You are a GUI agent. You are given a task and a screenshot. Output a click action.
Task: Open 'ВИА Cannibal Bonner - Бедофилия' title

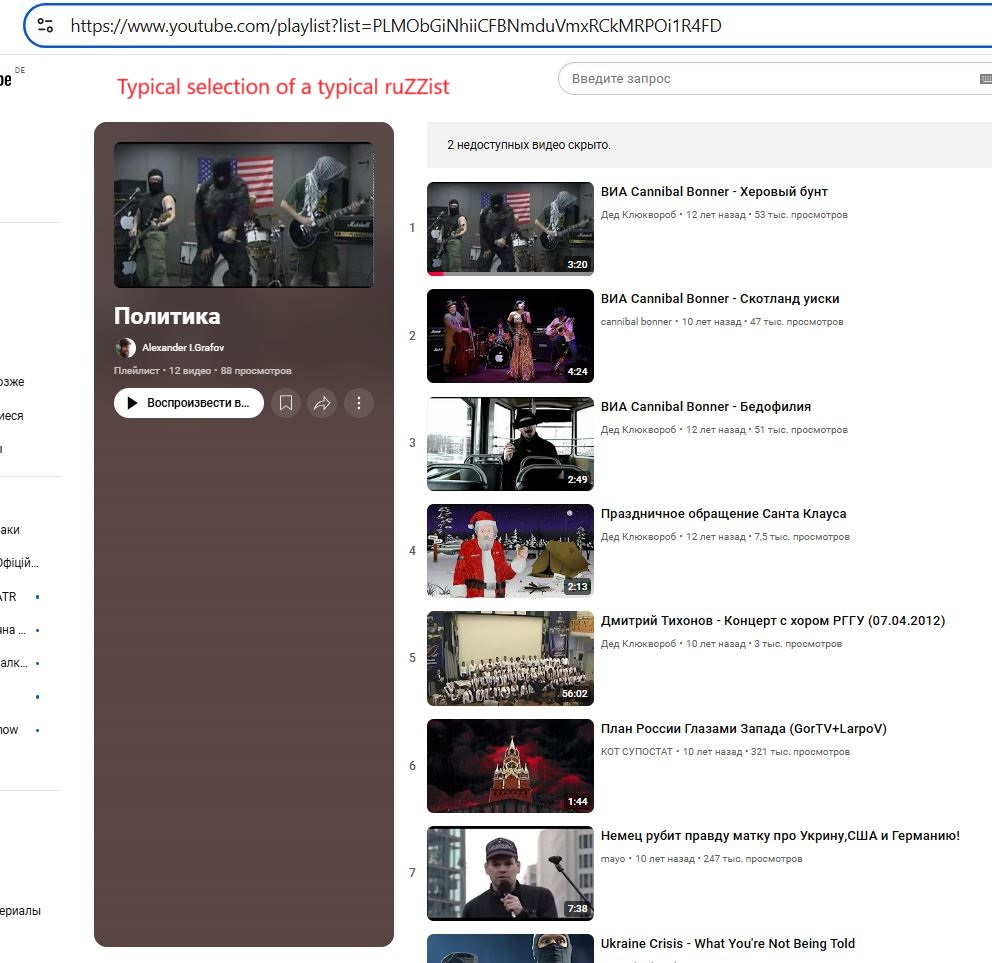pyautogui.click(x=705, y=406)
